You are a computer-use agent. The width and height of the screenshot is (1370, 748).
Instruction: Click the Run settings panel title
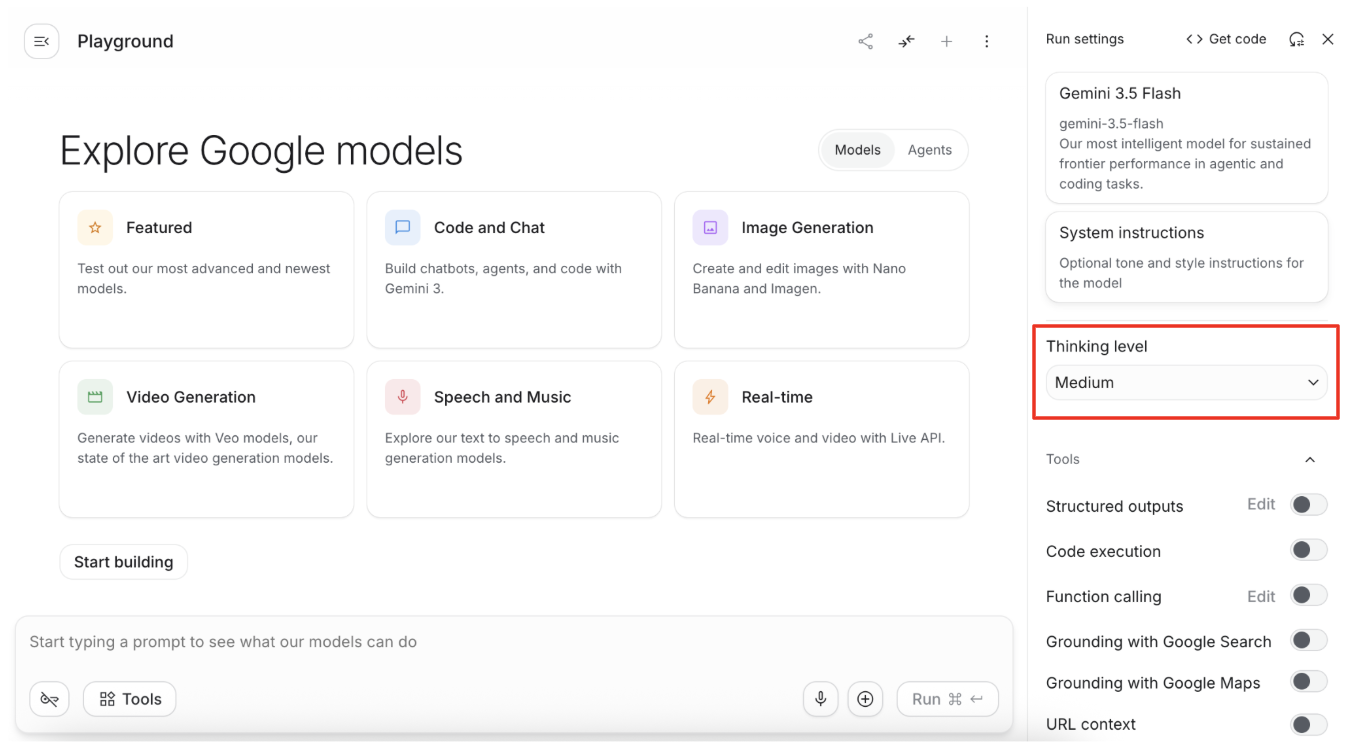(x=1085, y=39)
